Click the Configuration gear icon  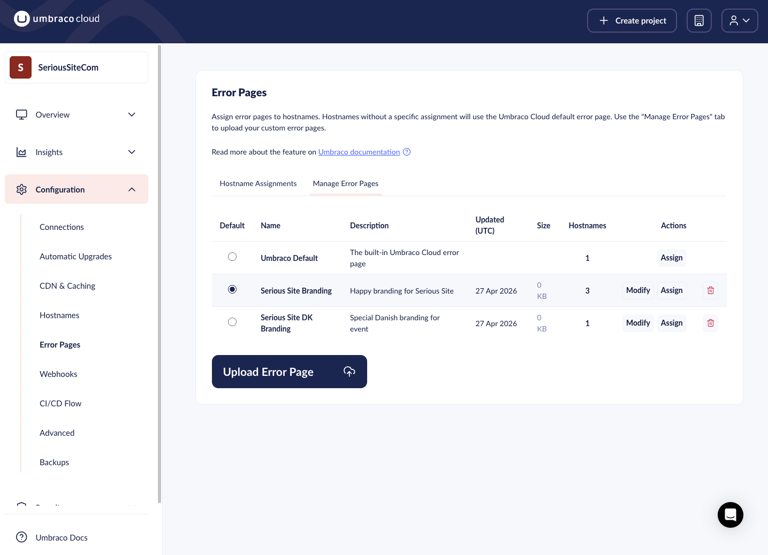click(x=22, y=190)
